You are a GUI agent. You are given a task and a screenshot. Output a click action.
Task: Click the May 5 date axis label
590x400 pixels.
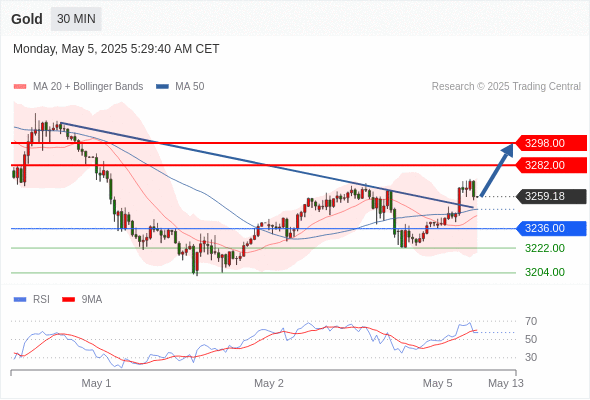(x=437, y=383)
